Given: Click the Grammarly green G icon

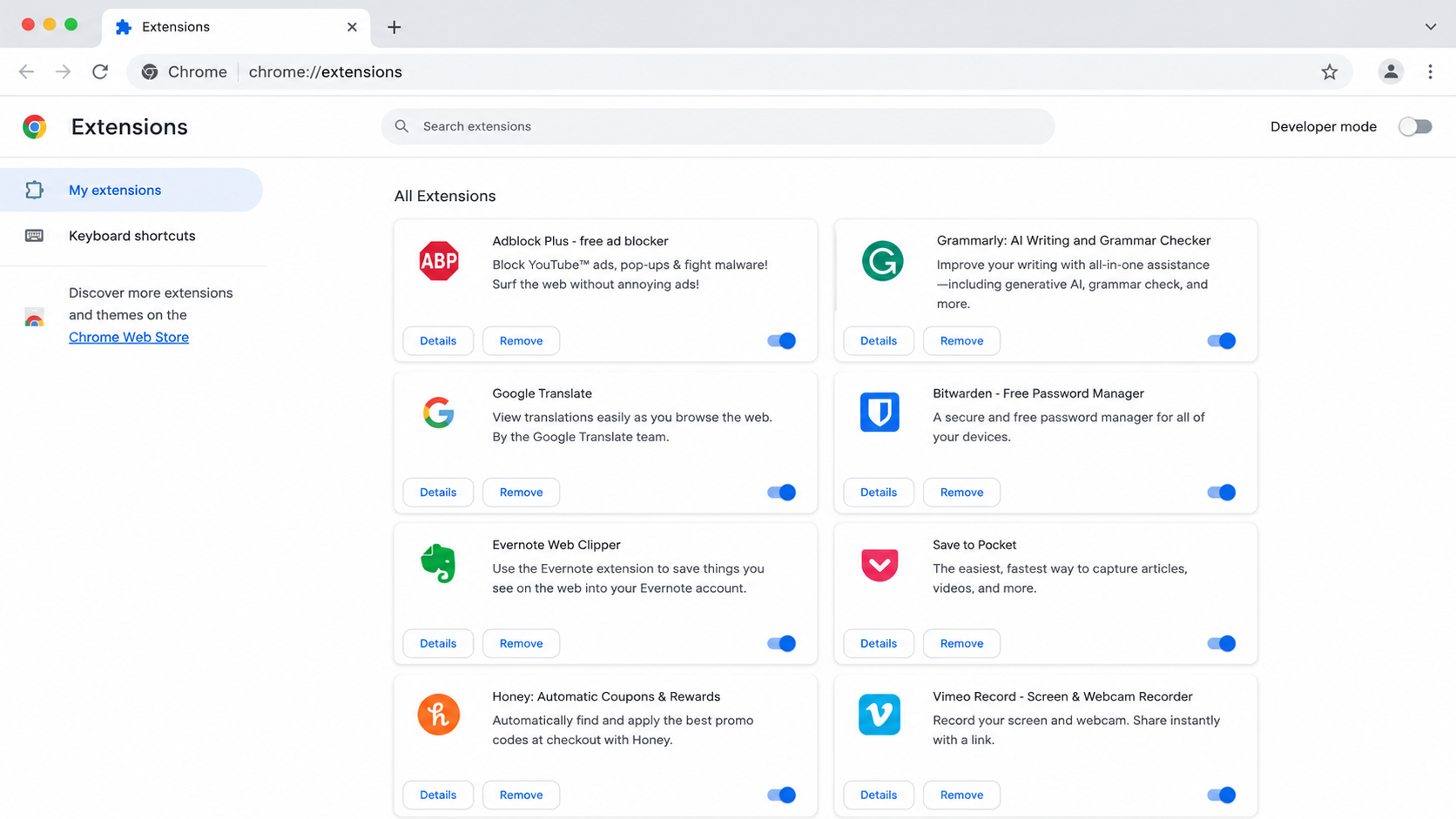Looking at the screenshot, I should 882,261.
